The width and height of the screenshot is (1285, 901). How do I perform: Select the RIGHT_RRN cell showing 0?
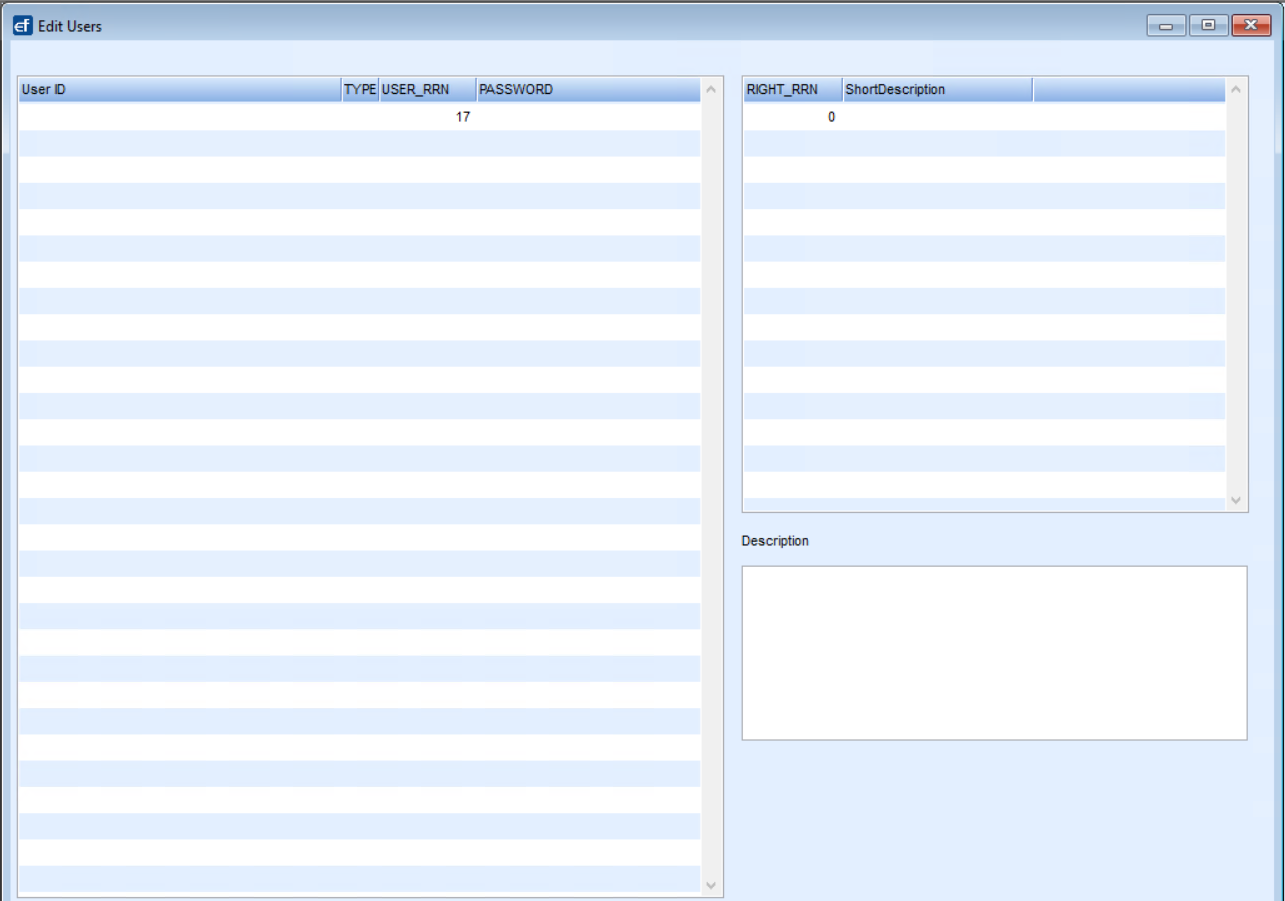tap(793, 117)
